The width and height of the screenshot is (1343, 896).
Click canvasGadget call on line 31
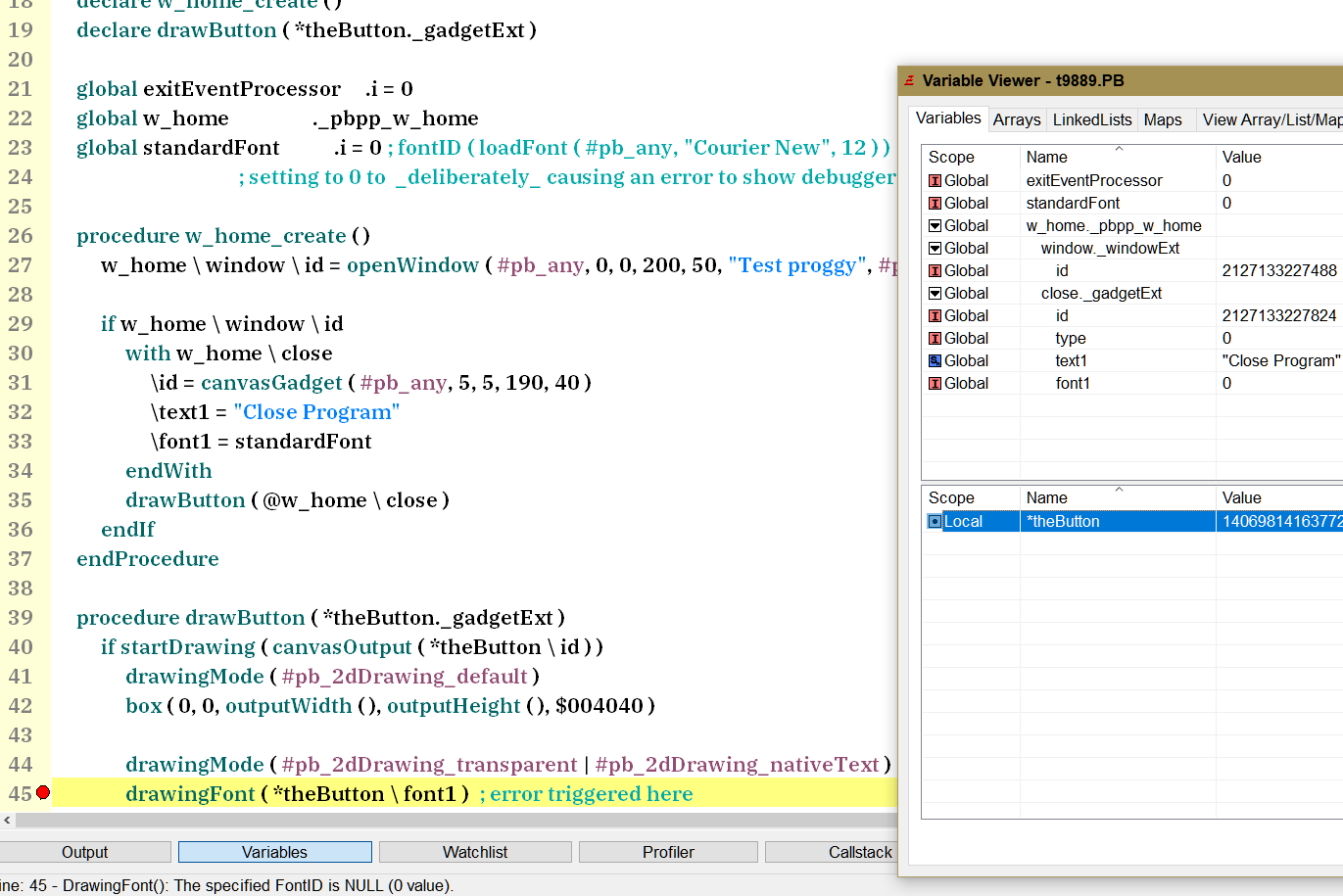[x=271, y=382]
